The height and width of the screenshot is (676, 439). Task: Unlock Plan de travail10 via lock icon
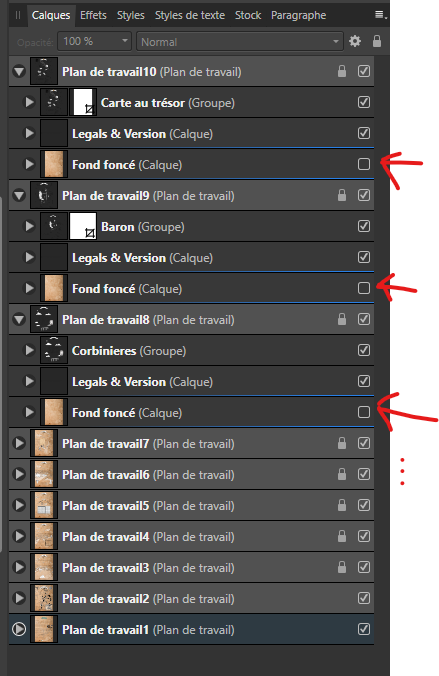click(x=342, y=71)
